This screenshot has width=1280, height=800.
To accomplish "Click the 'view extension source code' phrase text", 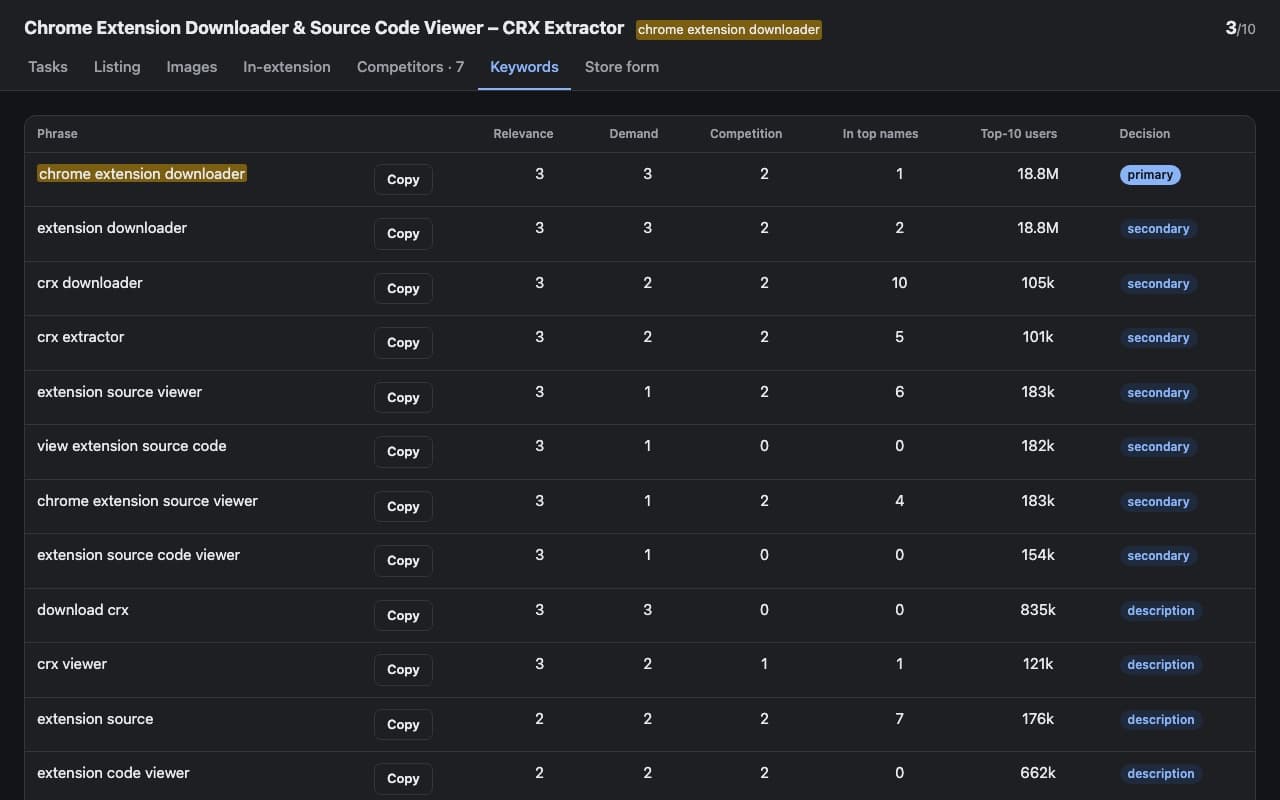I will point(132,446).
